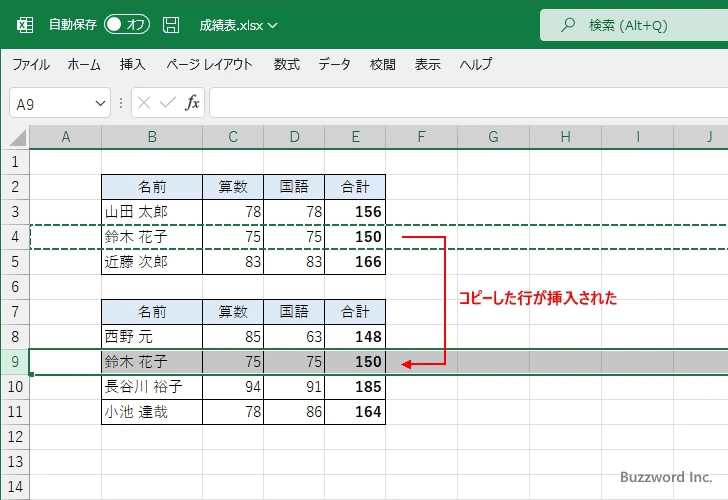
Task: Click 国語 score 91 cell
Action: [294, 387]
